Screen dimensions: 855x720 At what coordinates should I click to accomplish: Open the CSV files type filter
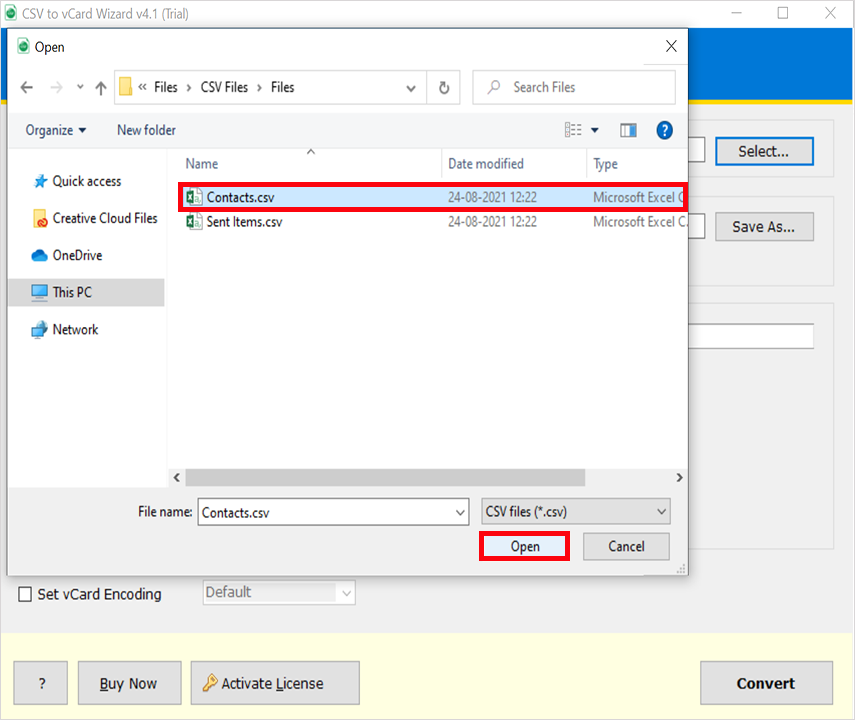(x=575, y=512)
